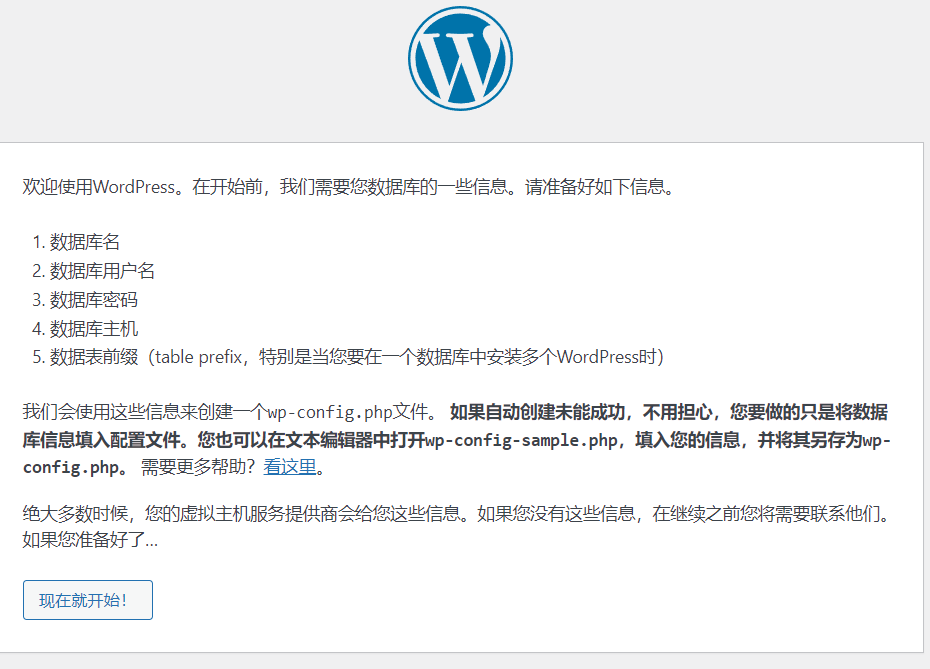Click the list item 数据库用户名
The image size is (930, 669).
(102, 271)
